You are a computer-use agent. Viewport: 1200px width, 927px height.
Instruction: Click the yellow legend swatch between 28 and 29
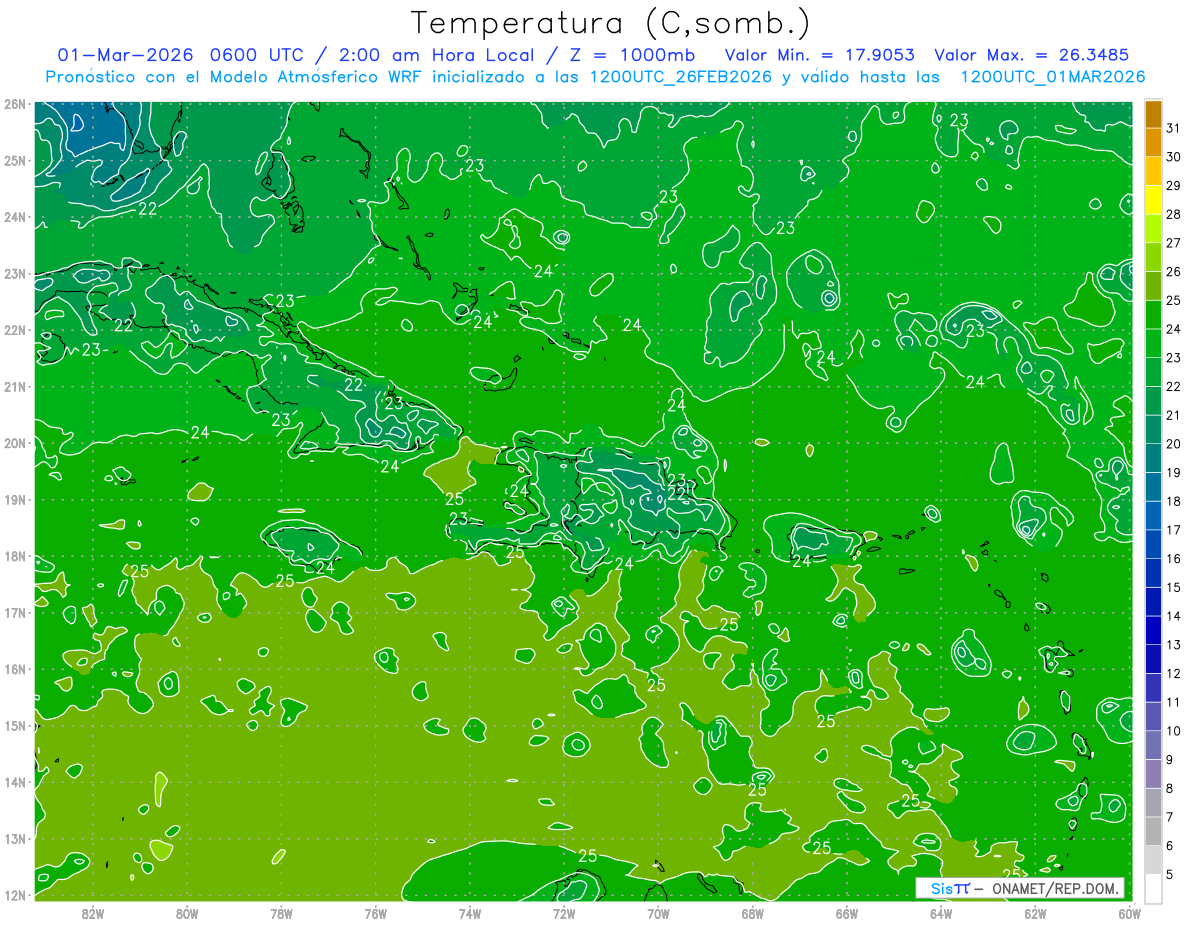1153,199
